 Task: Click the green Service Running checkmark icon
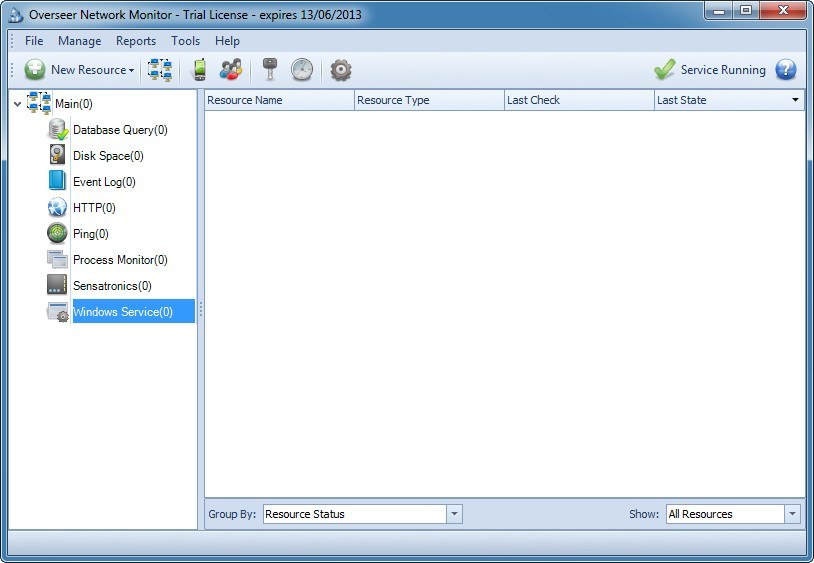click(x=664, y=70)
